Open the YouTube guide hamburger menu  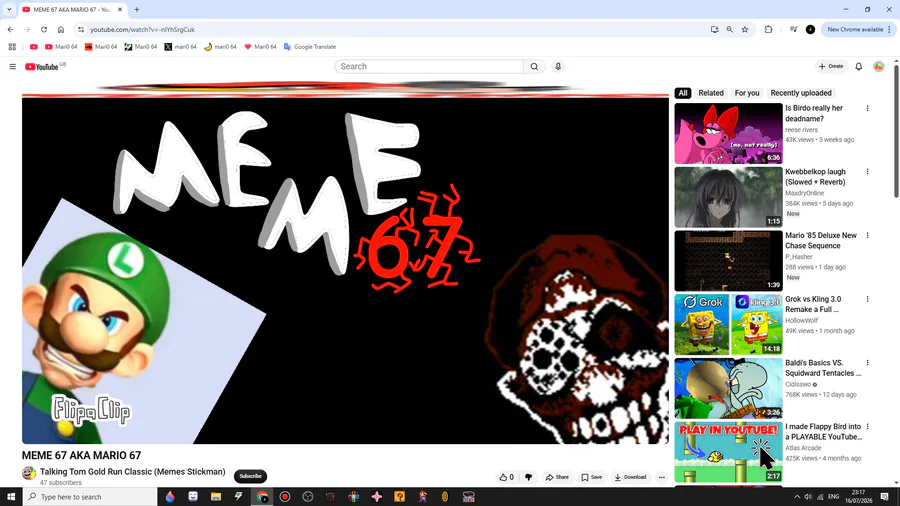click(13, 67)
